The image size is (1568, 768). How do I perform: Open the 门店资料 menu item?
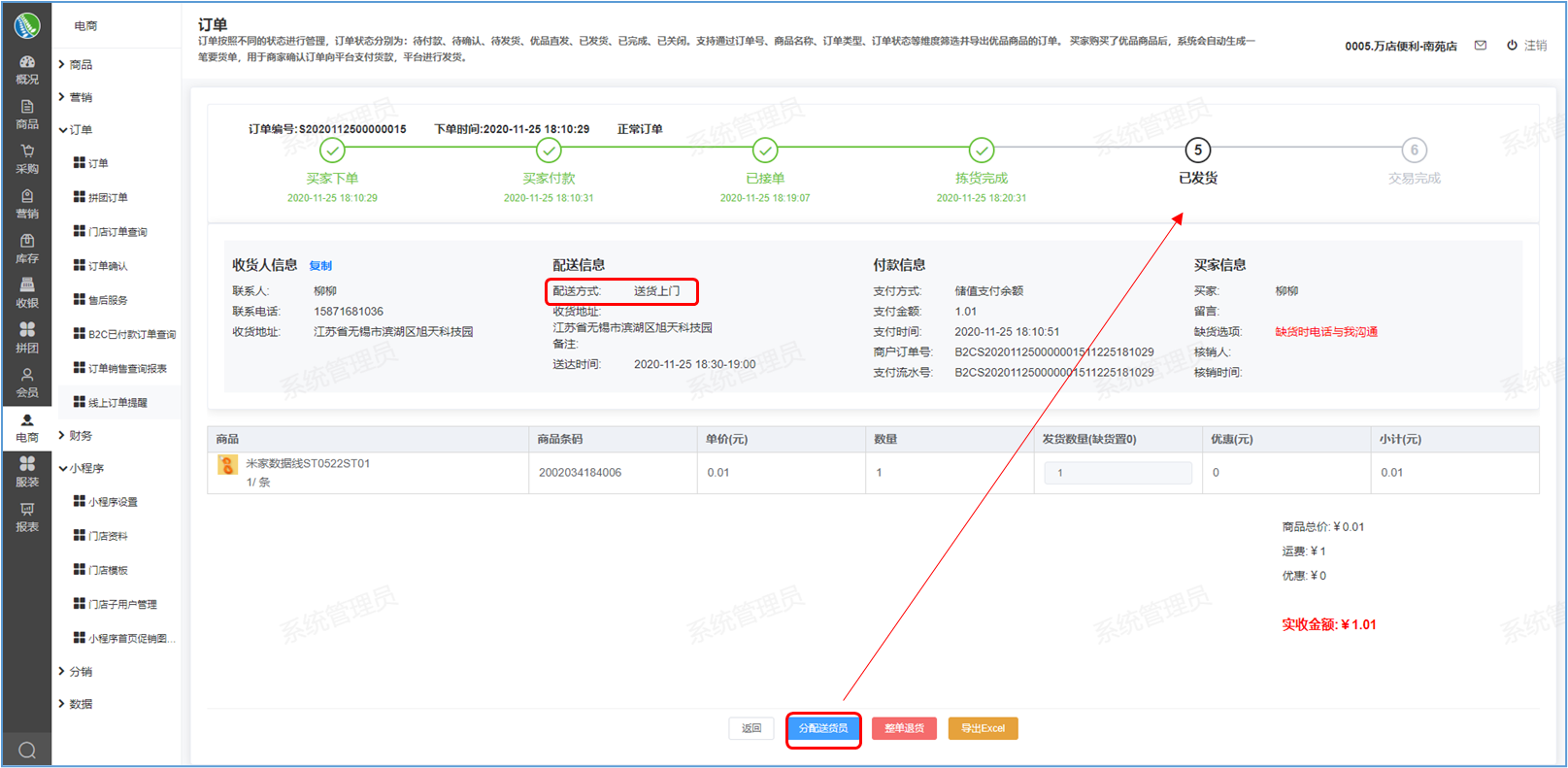101,536
